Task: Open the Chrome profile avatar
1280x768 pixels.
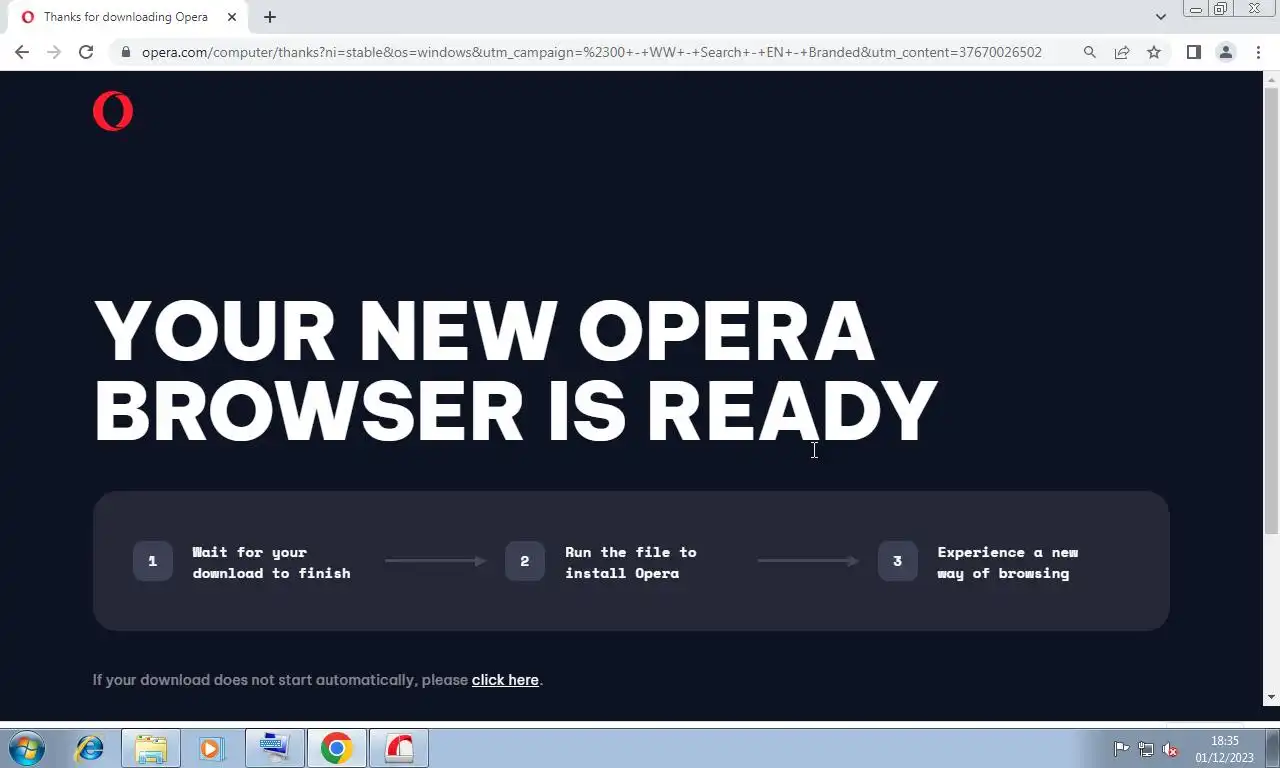Action: [1225, 52]
